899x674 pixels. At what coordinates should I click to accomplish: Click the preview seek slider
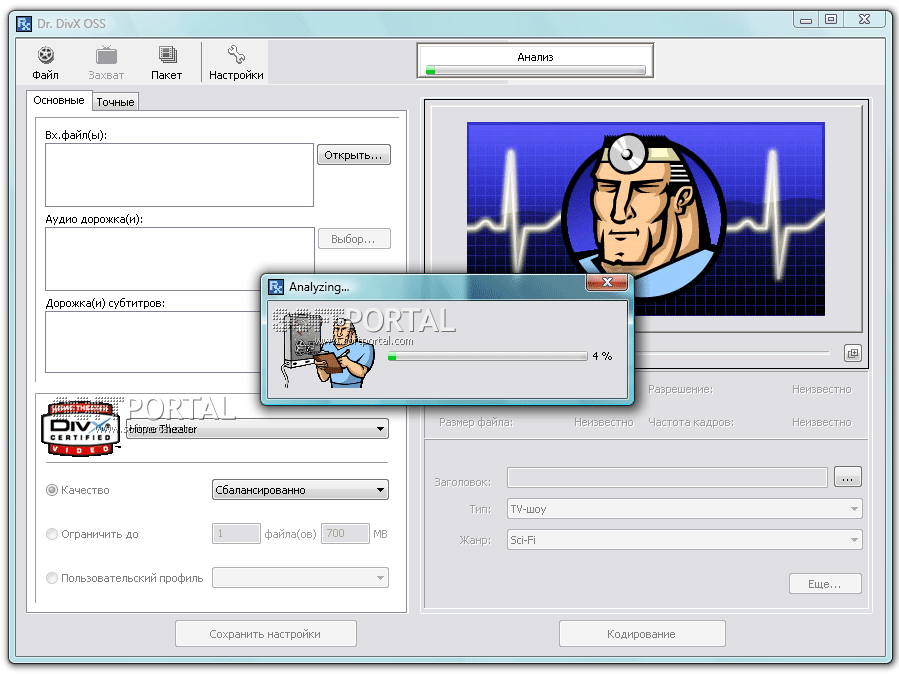(x=732, y=352)
